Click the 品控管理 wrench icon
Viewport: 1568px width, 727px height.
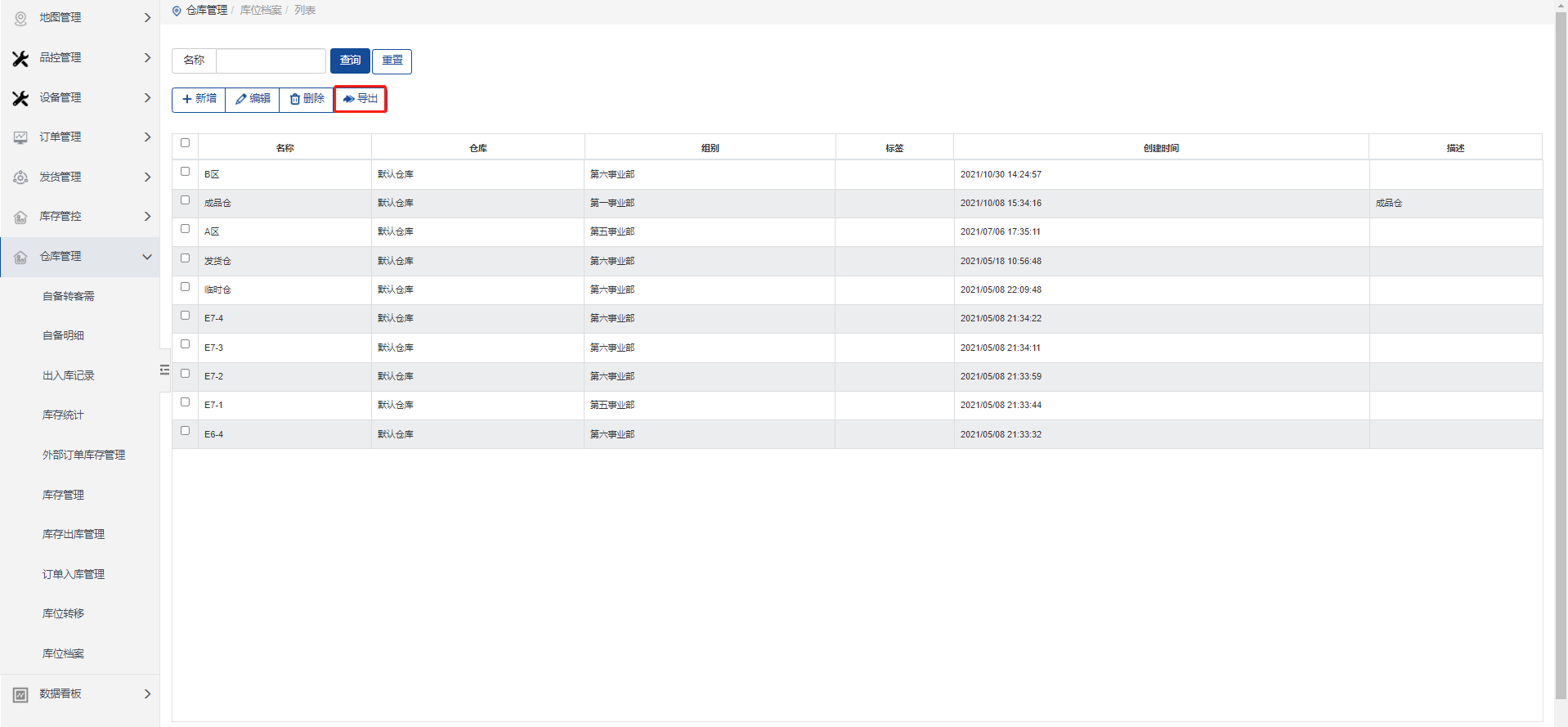click(20, 58)
